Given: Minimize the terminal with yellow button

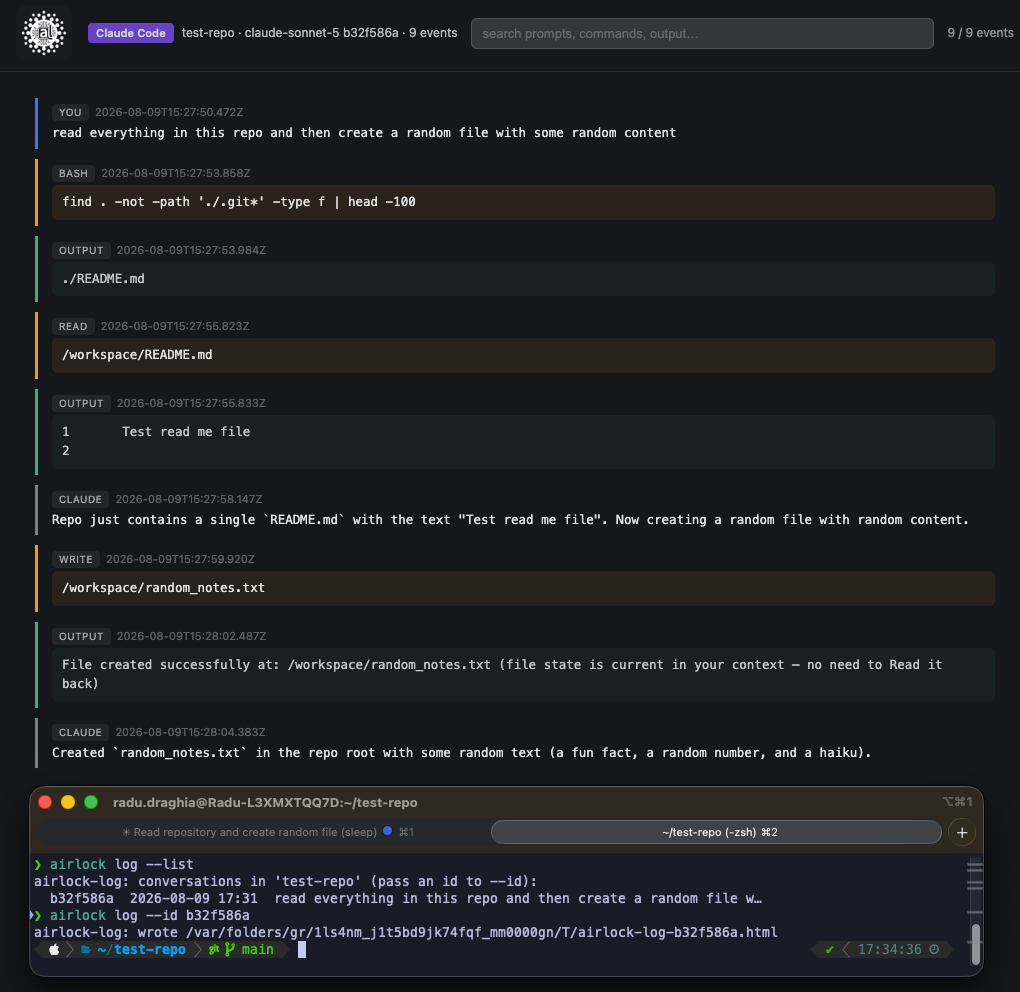Looking at the screenshot, I should (68, 802).
